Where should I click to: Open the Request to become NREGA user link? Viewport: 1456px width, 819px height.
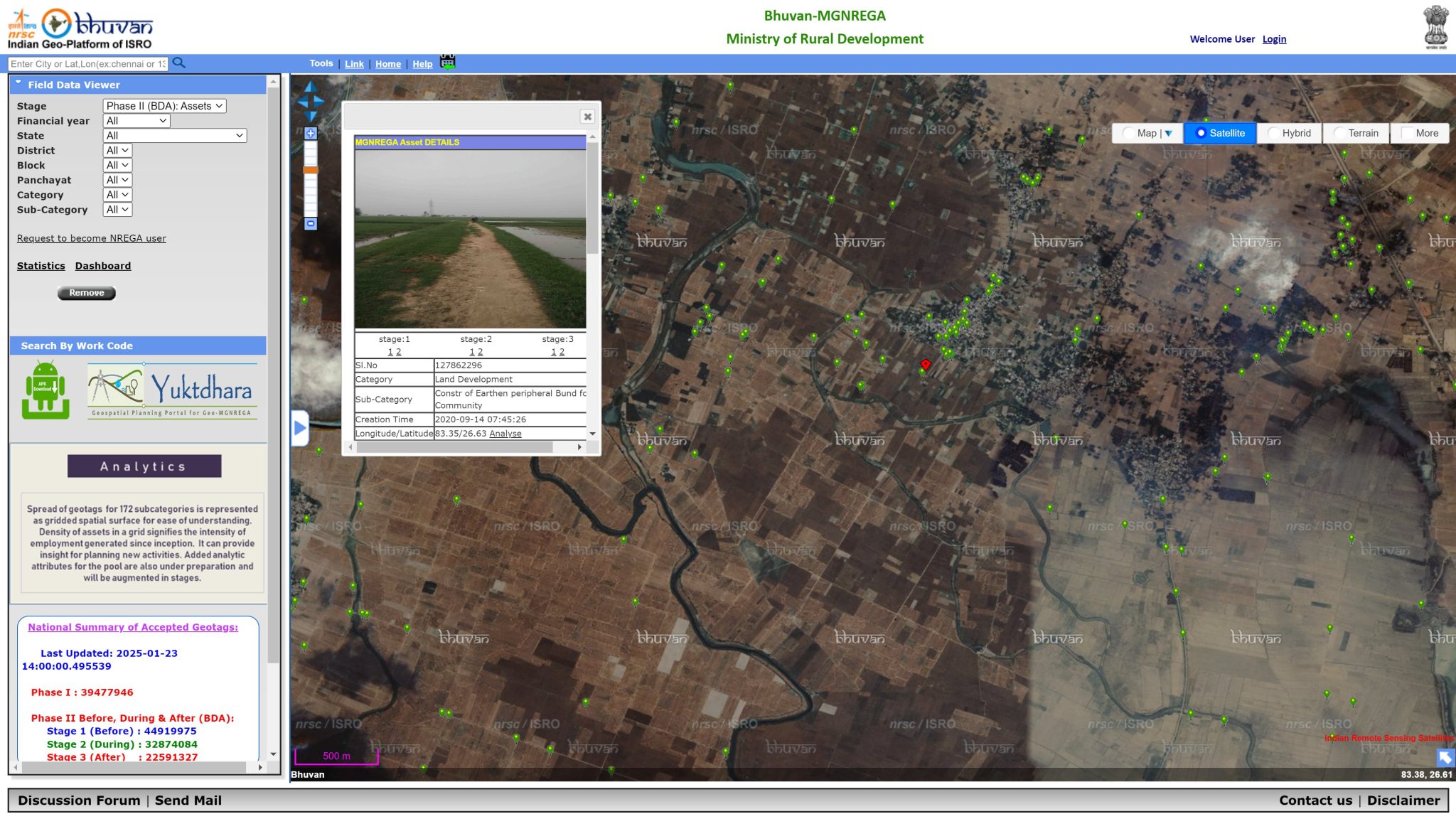pyautogui.click(x=90, y=237)
